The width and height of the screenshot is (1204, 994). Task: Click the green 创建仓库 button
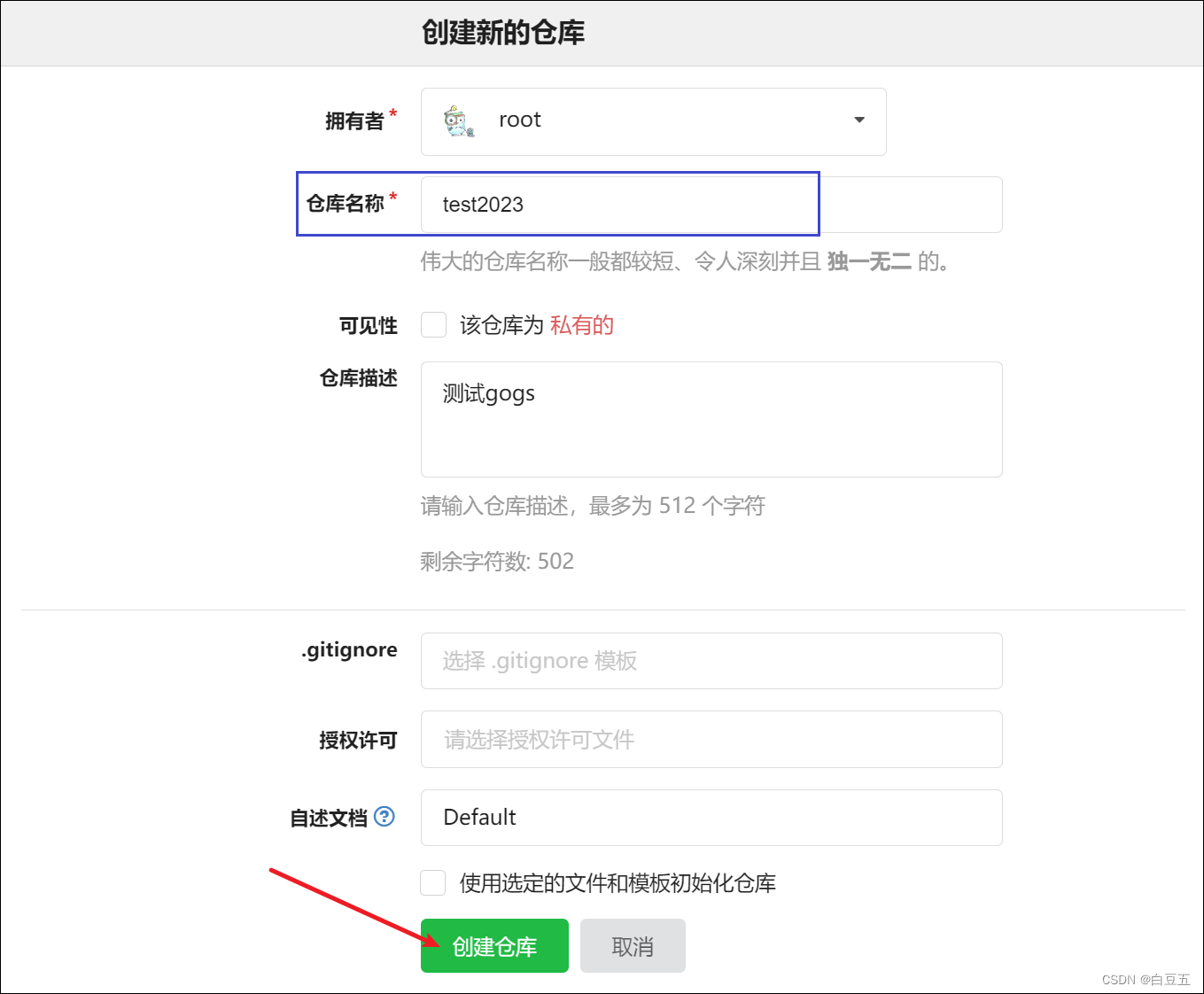pos(494,946)
